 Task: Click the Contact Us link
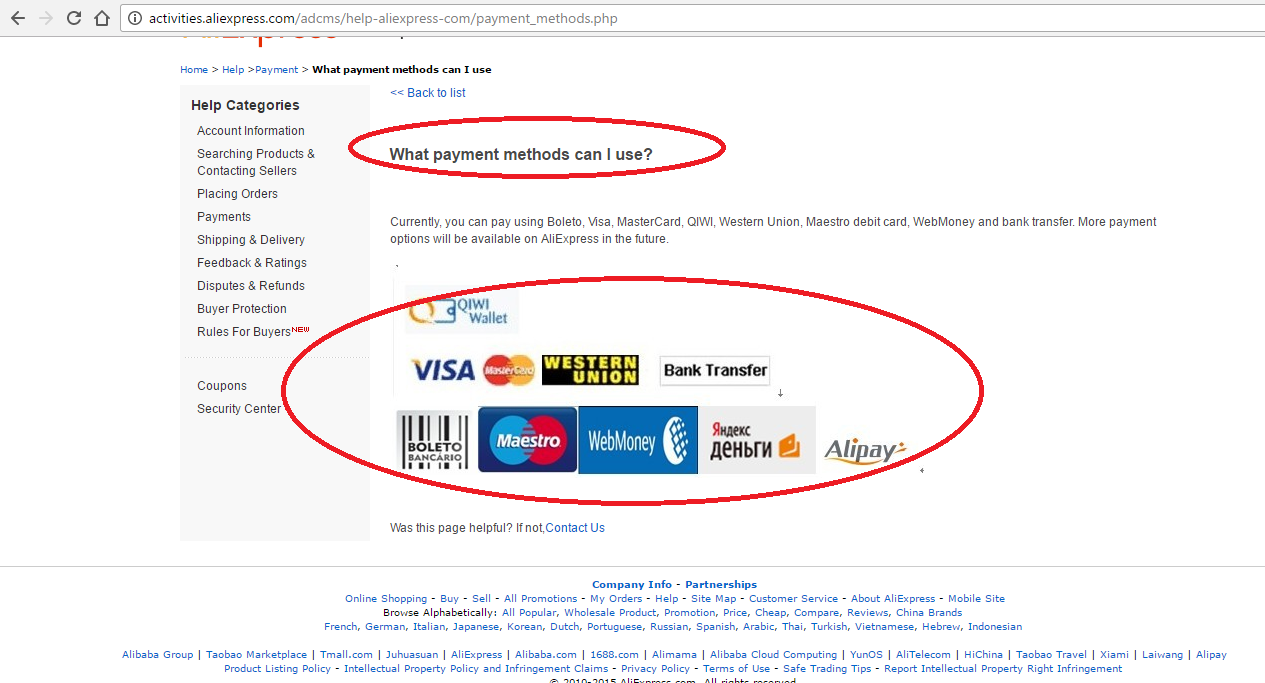[575, 528]
